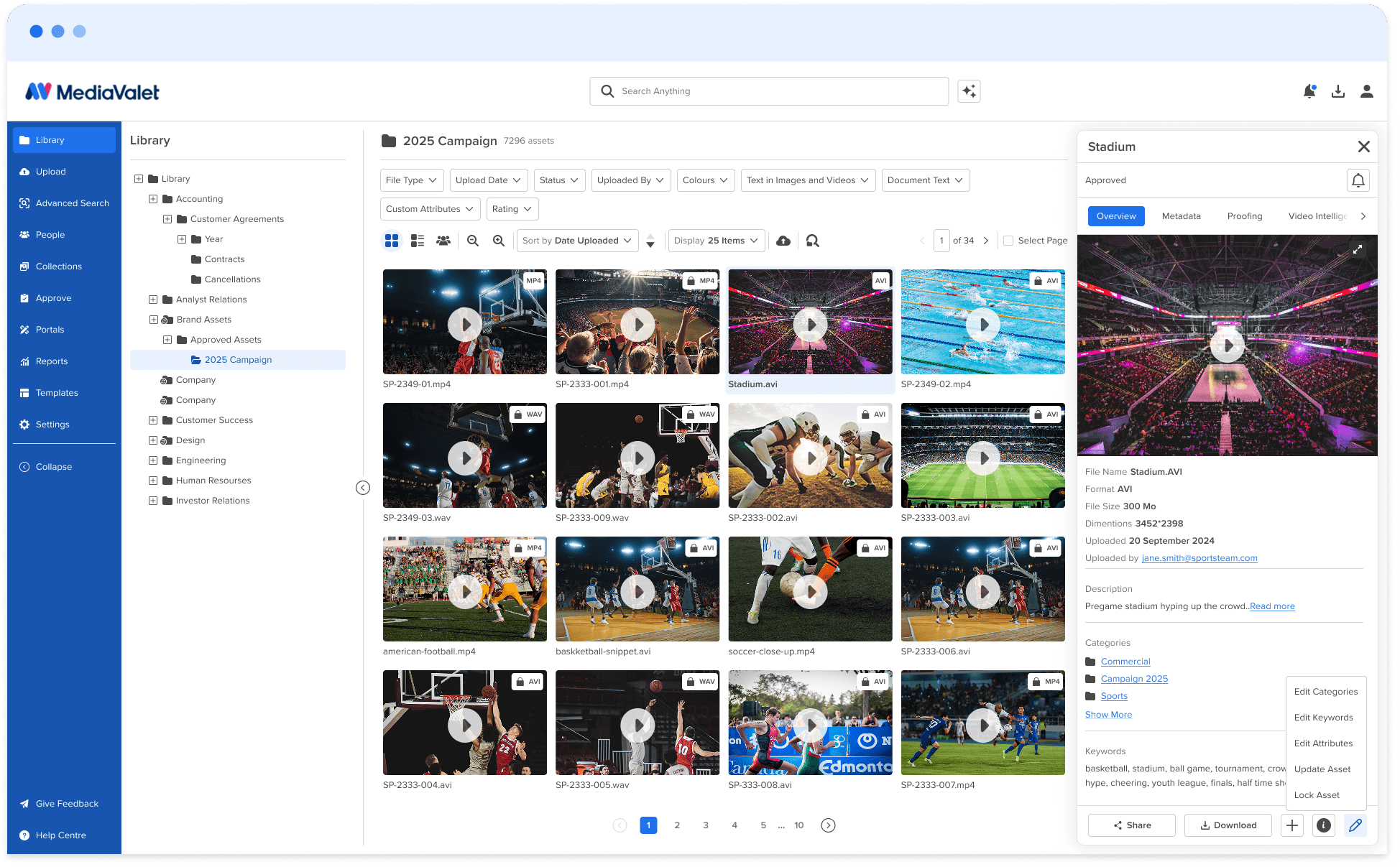Click next page arrow at bottom pagination
The width and height of the screenshot is (1400, 867).
[x=828, y=825]
